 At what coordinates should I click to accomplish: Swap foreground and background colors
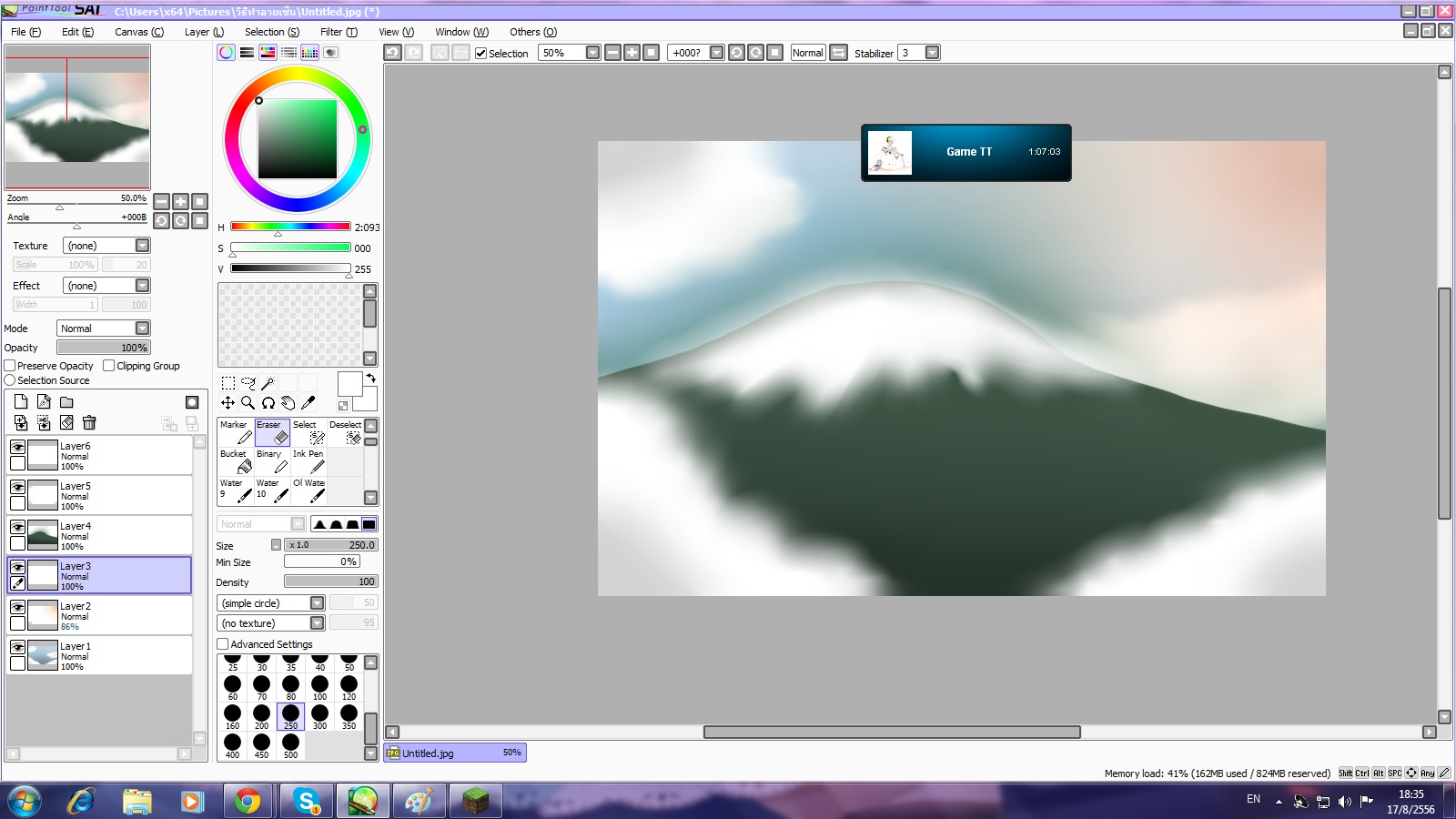(370, 378)
